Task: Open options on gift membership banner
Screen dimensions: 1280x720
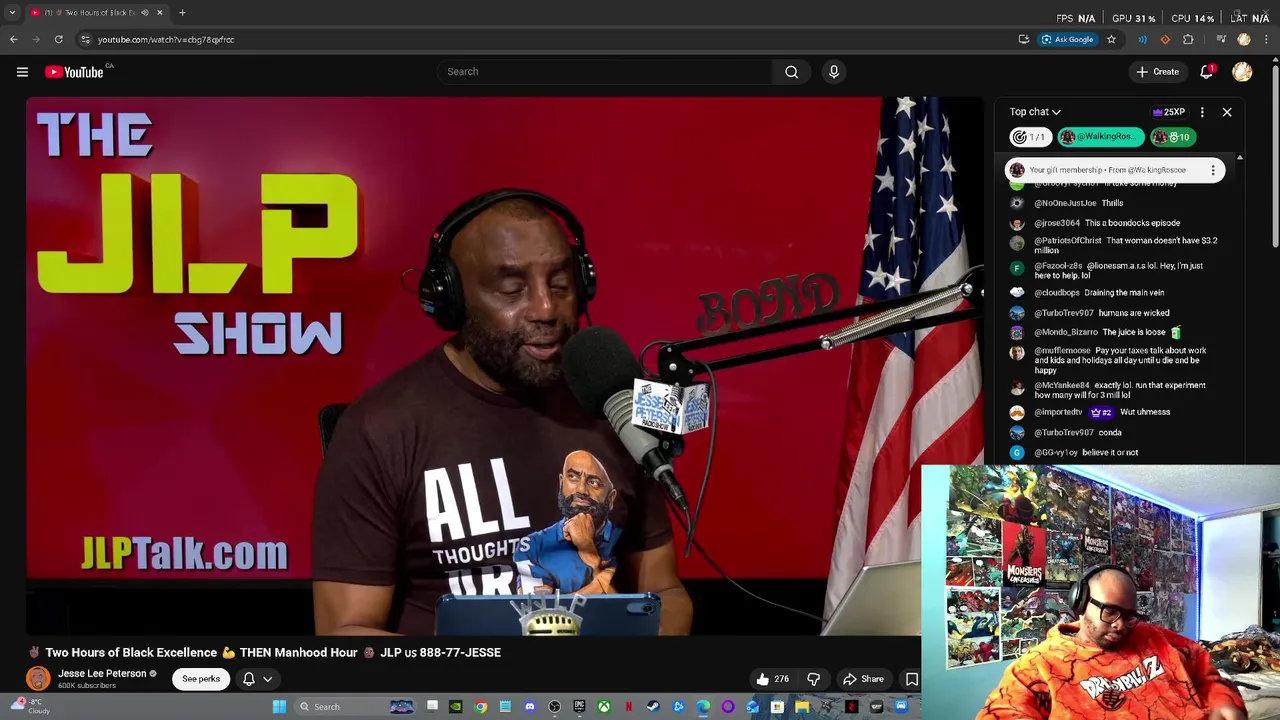Action: click(1213, 170)
